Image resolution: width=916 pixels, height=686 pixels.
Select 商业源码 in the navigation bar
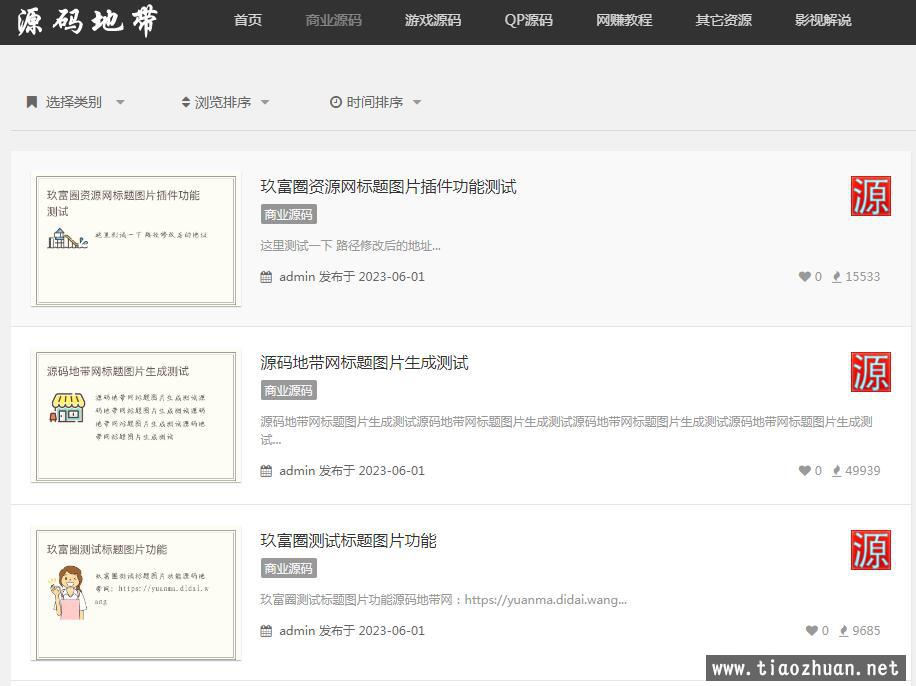(334, 20)
